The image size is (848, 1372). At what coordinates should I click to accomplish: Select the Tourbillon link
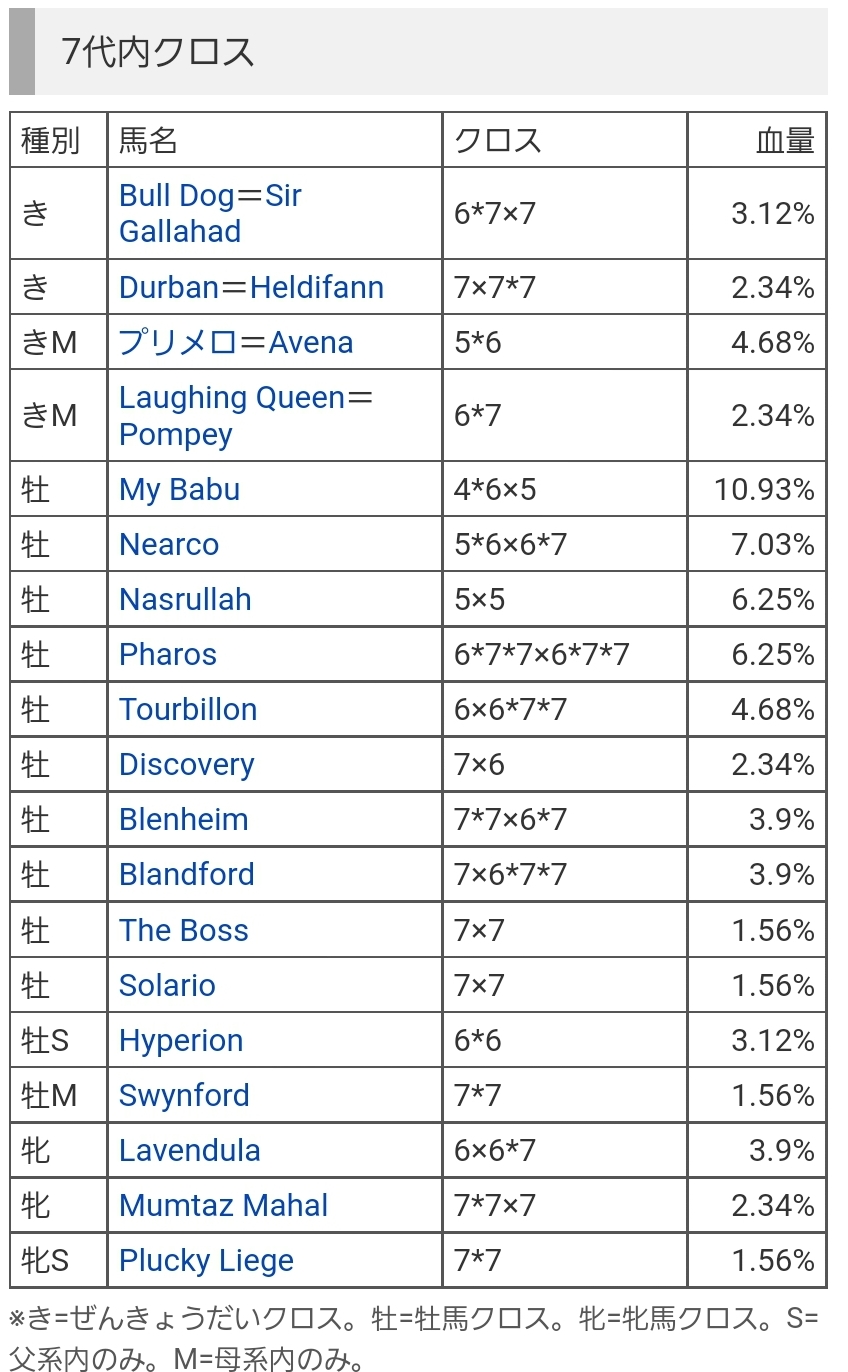(x=188, y=710)
